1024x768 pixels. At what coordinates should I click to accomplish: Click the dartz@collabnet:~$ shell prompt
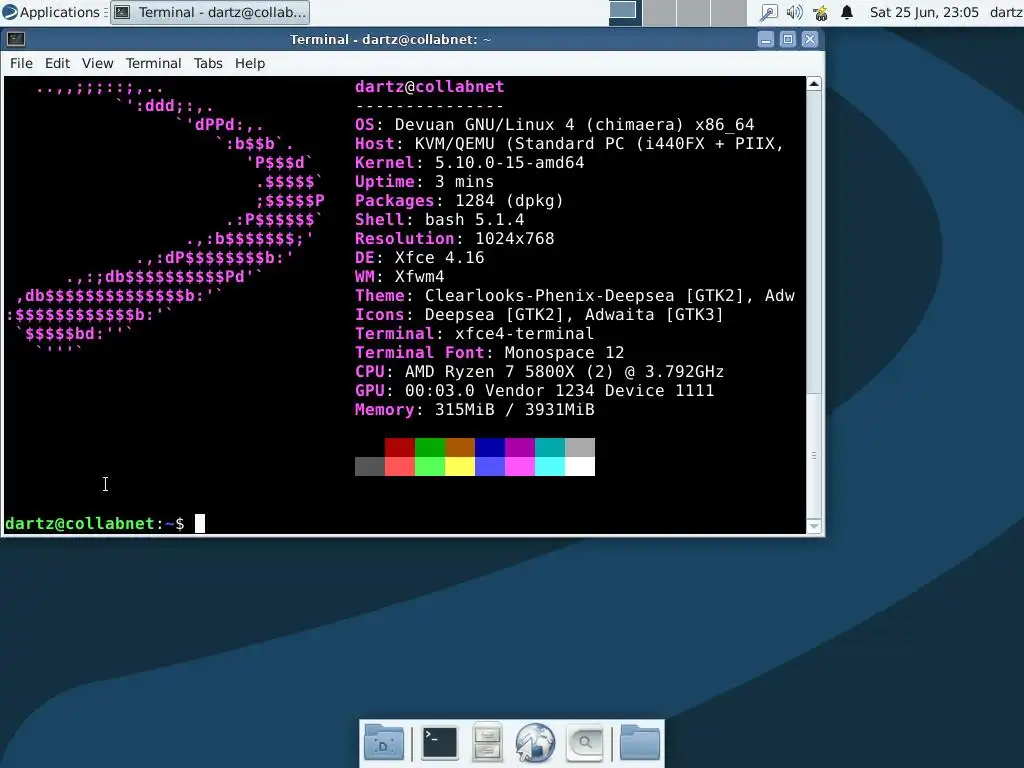(x=95, y=523)
